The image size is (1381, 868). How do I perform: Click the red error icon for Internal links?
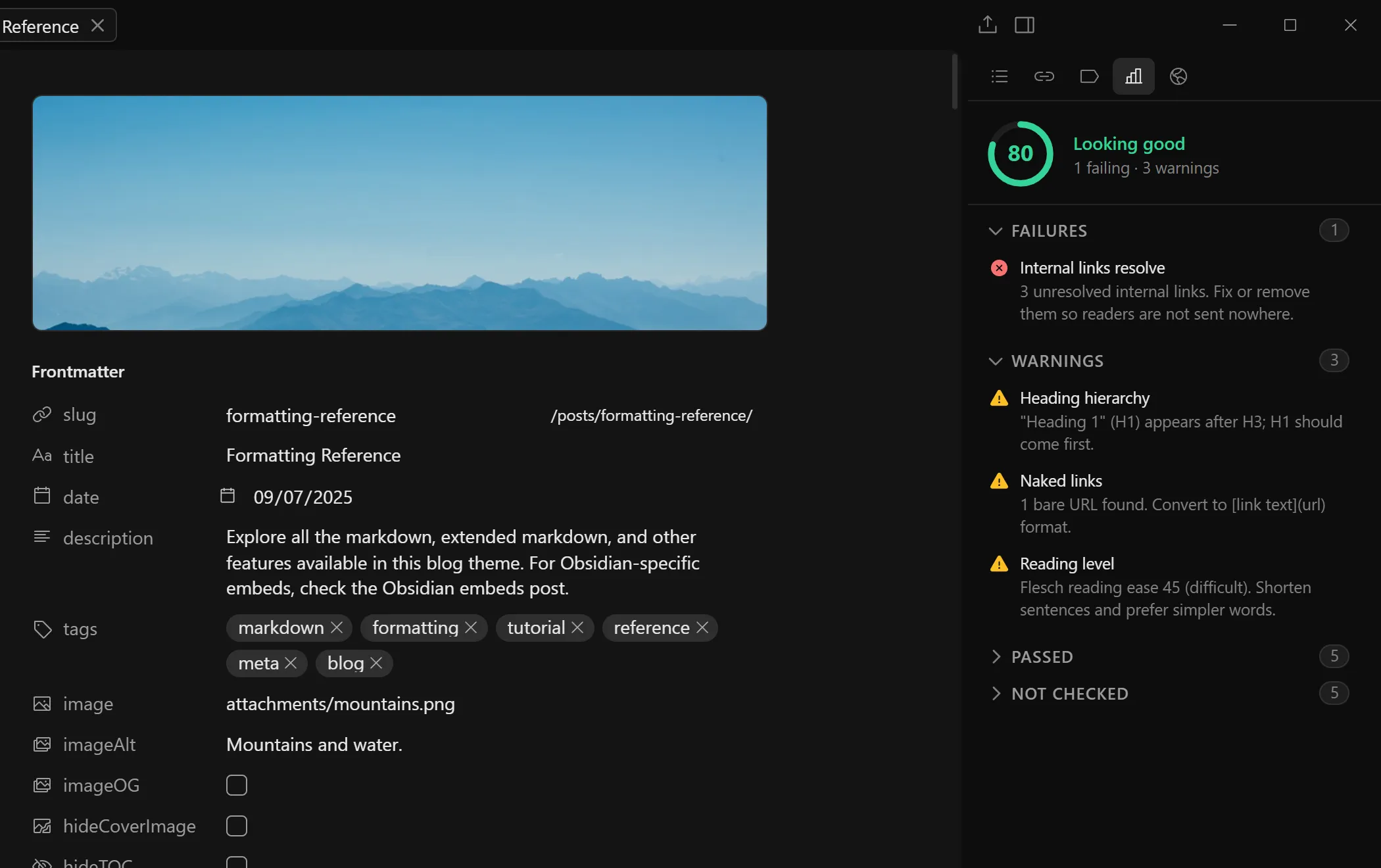999,268
